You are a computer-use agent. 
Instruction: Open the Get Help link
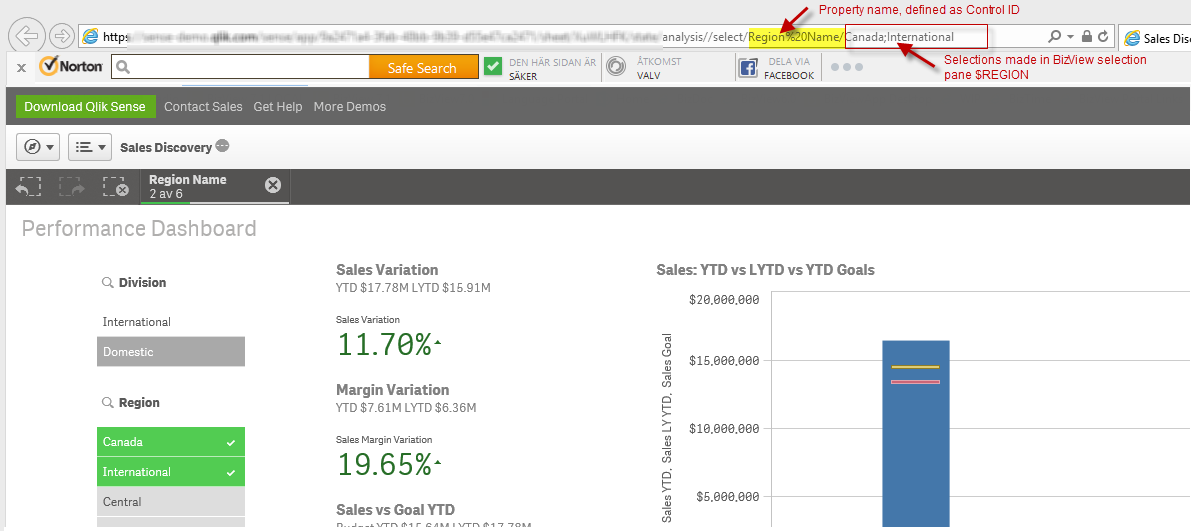(x=278, y=107)
